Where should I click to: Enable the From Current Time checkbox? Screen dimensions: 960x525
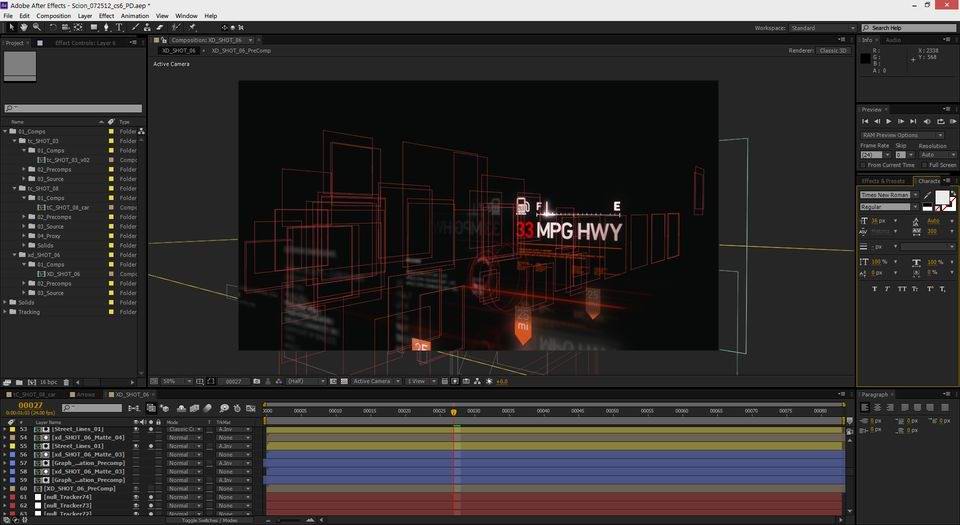[x=863, y=165]
